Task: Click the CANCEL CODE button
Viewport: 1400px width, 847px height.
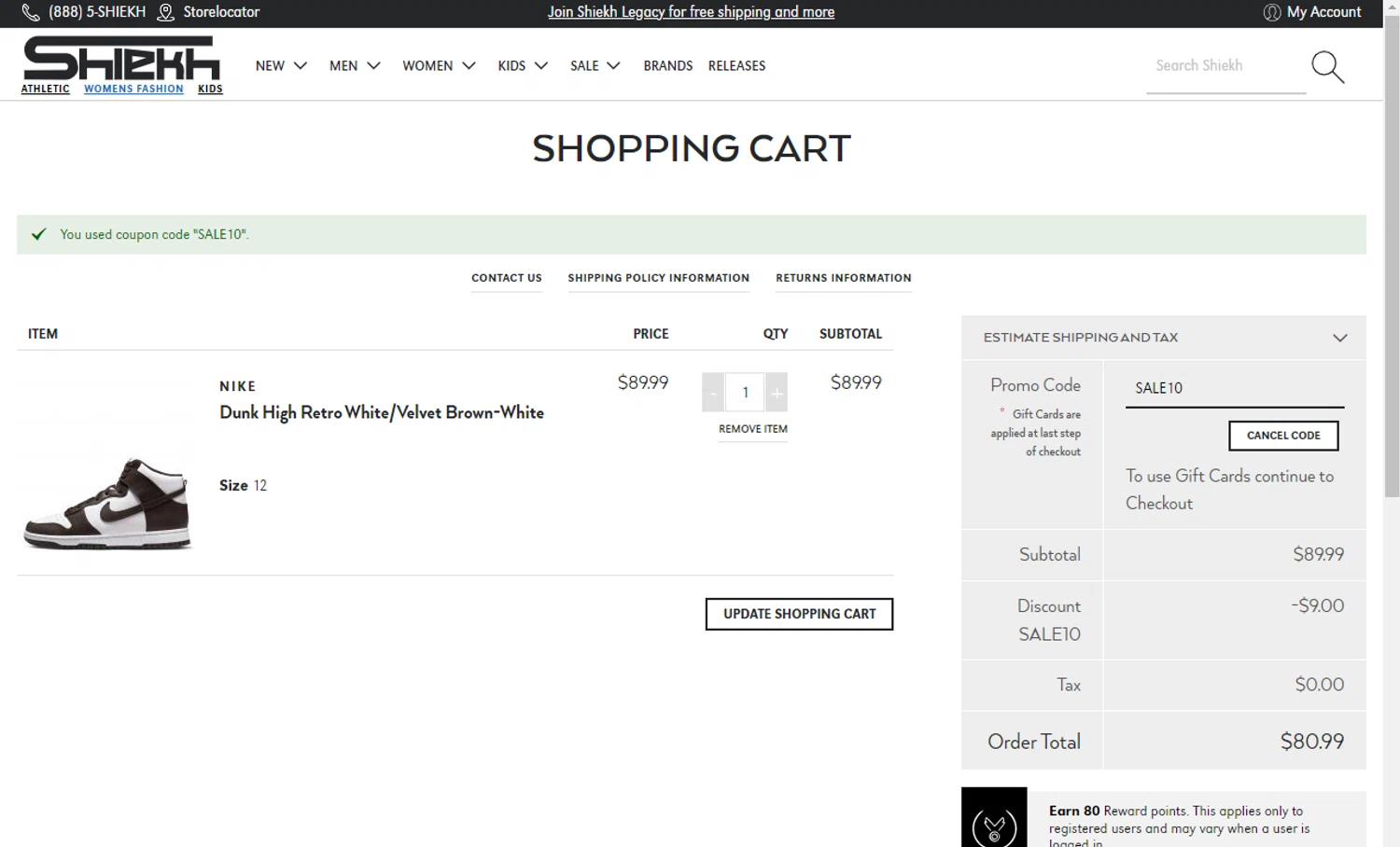Action: [x=1283, y=436]
